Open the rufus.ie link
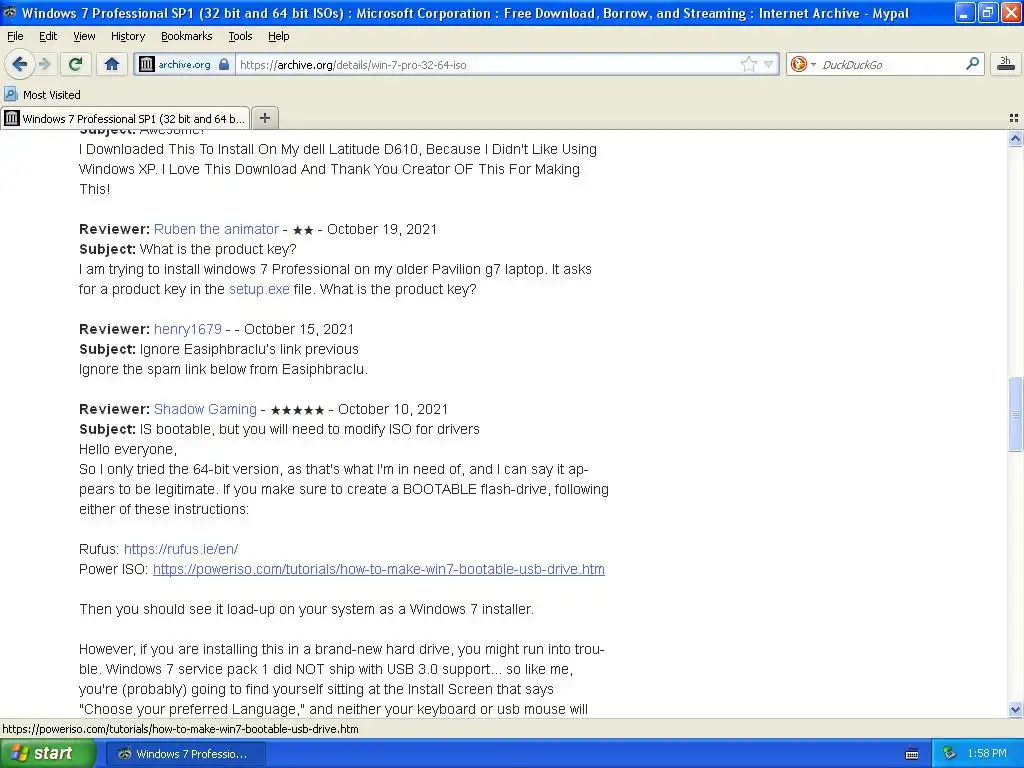This screenshot has height=768, width=1024. click(x=181, y=549)
